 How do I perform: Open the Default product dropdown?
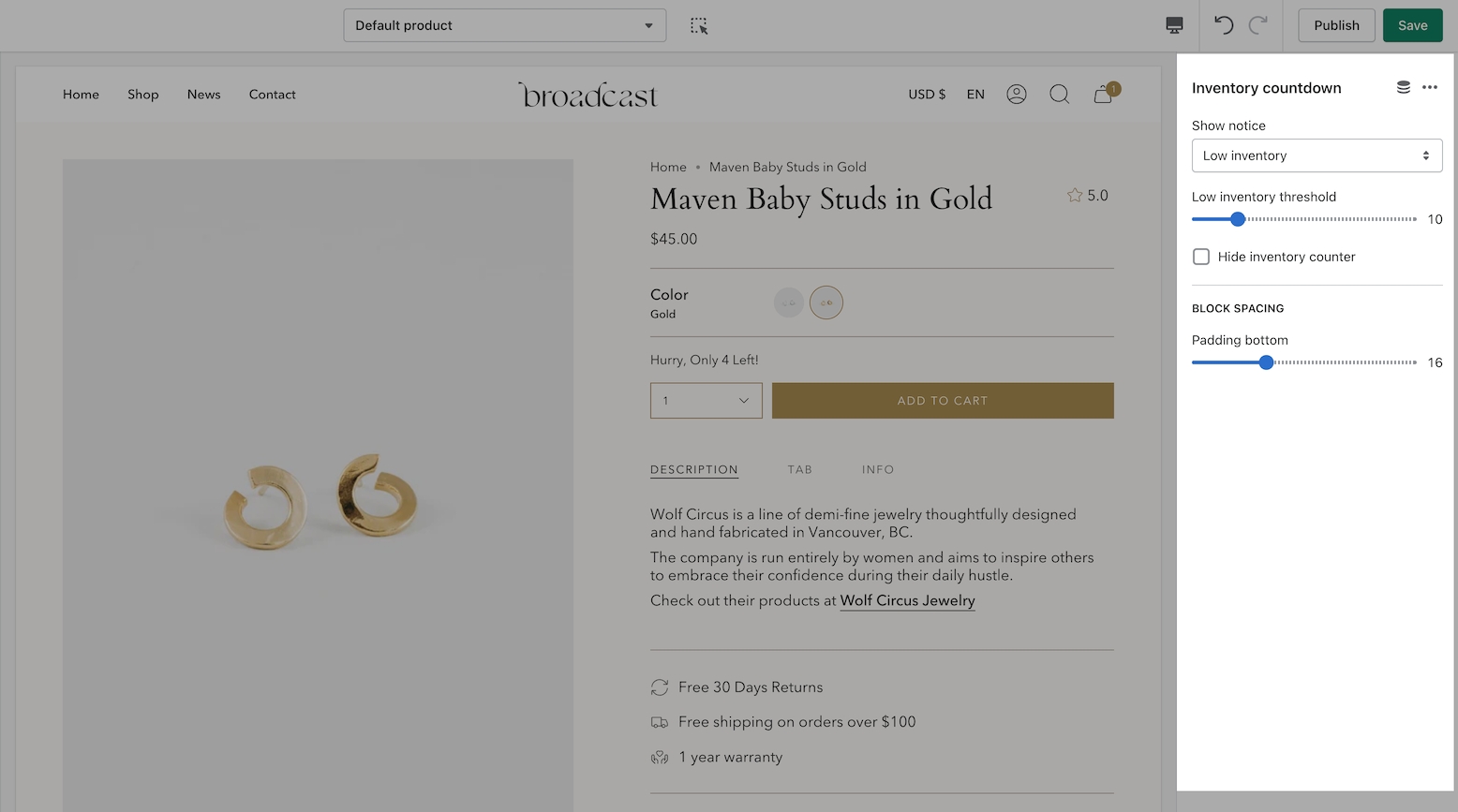coord(504,25)
